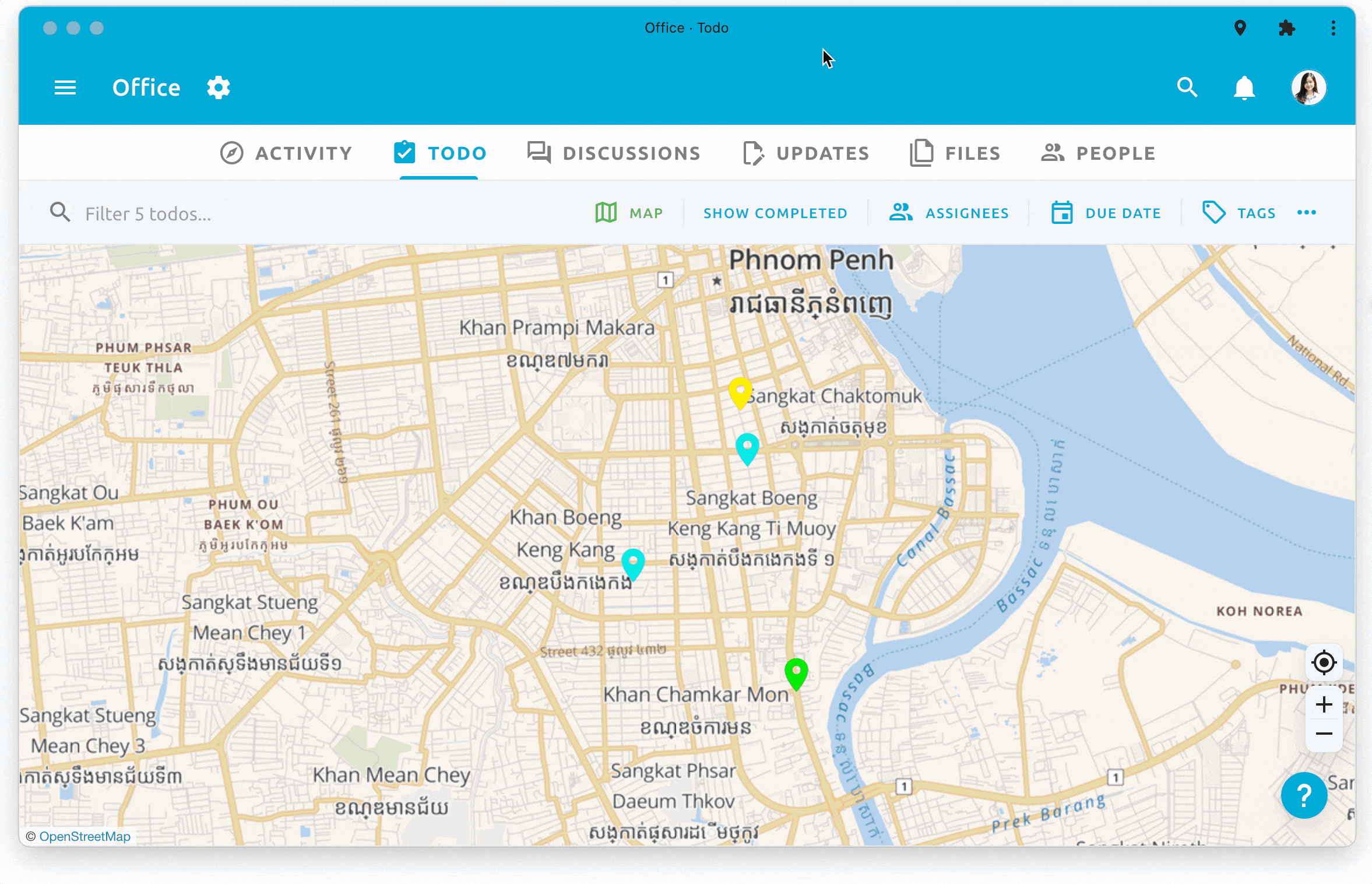
Task: Open Office settings gear icon
Action: tap(219, 87)
